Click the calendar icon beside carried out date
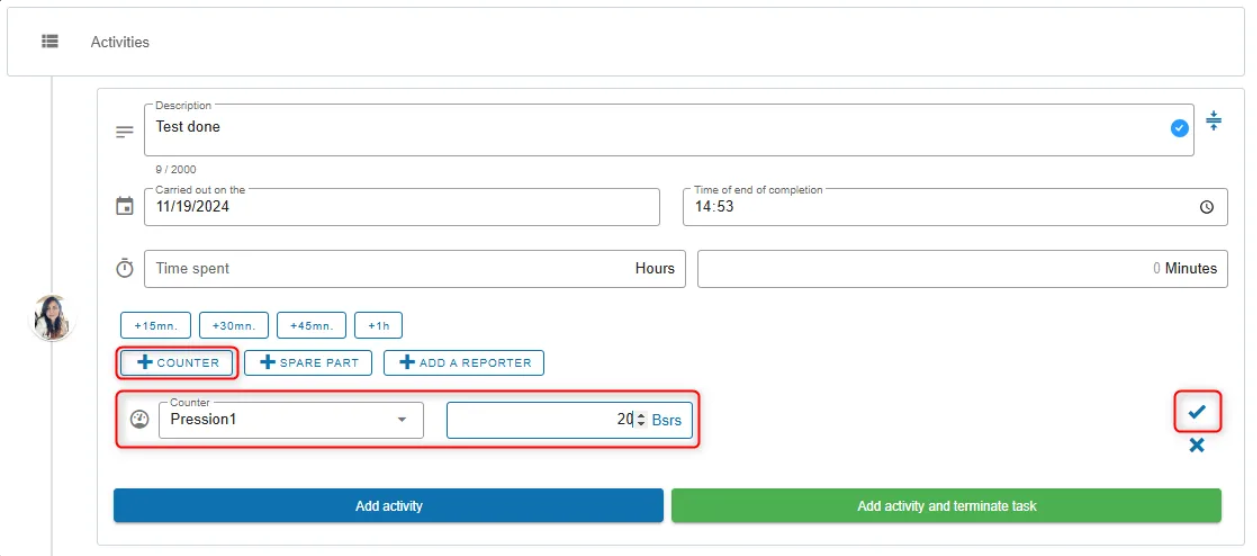 tap(125, 207)
